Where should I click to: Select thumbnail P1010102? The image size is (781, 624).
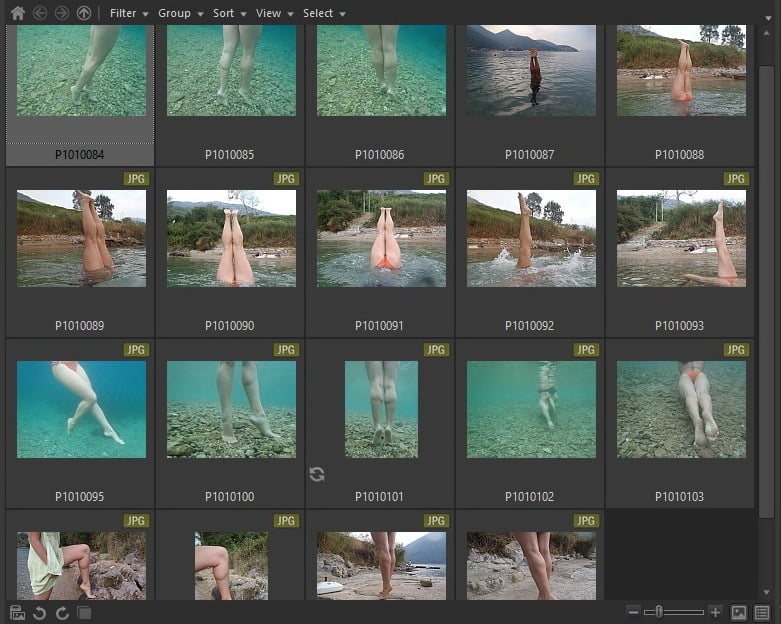(x=531, y=409)
